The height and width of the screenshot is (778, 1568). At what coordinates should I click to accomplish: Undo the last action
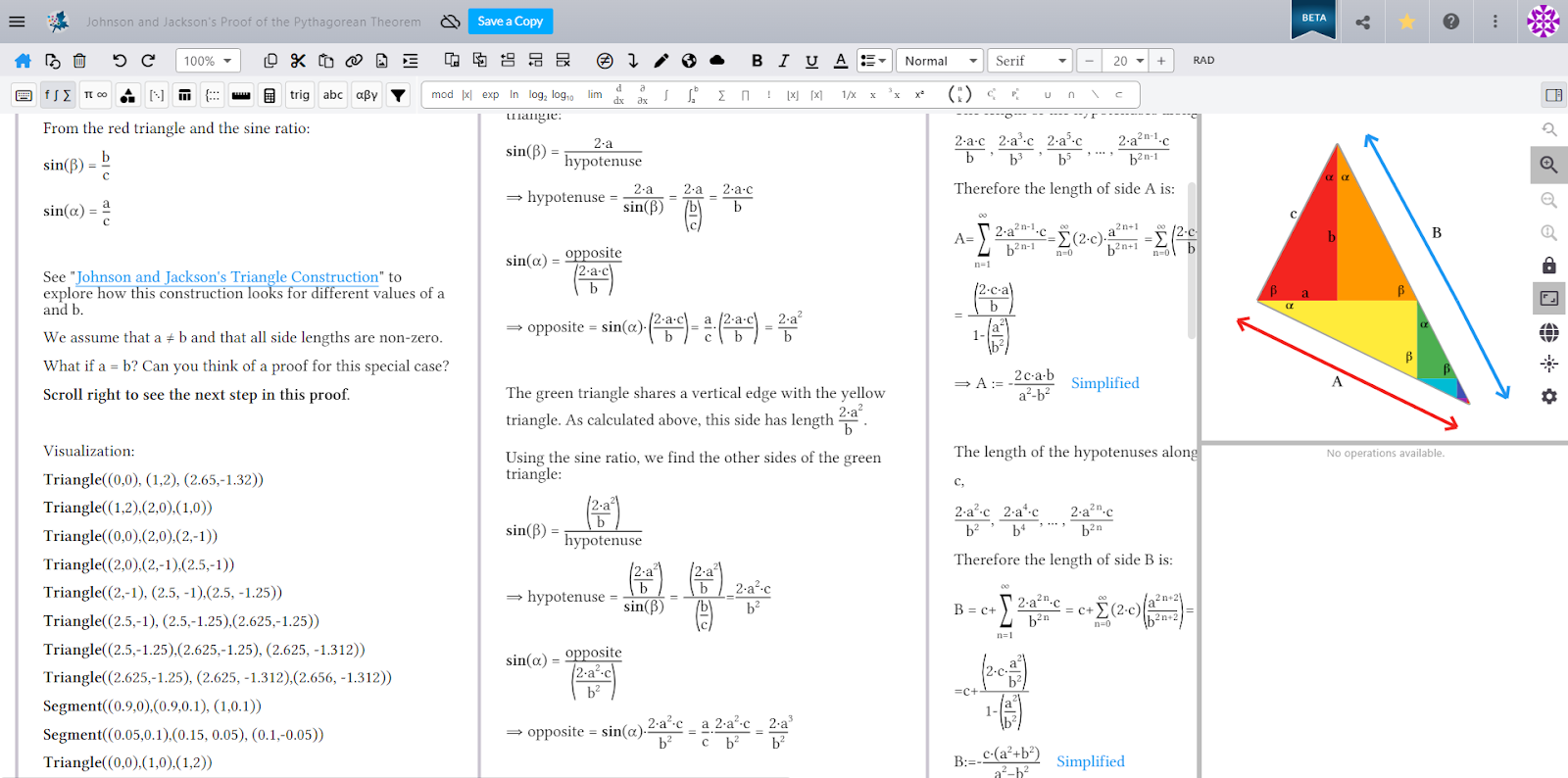point(120,61)
